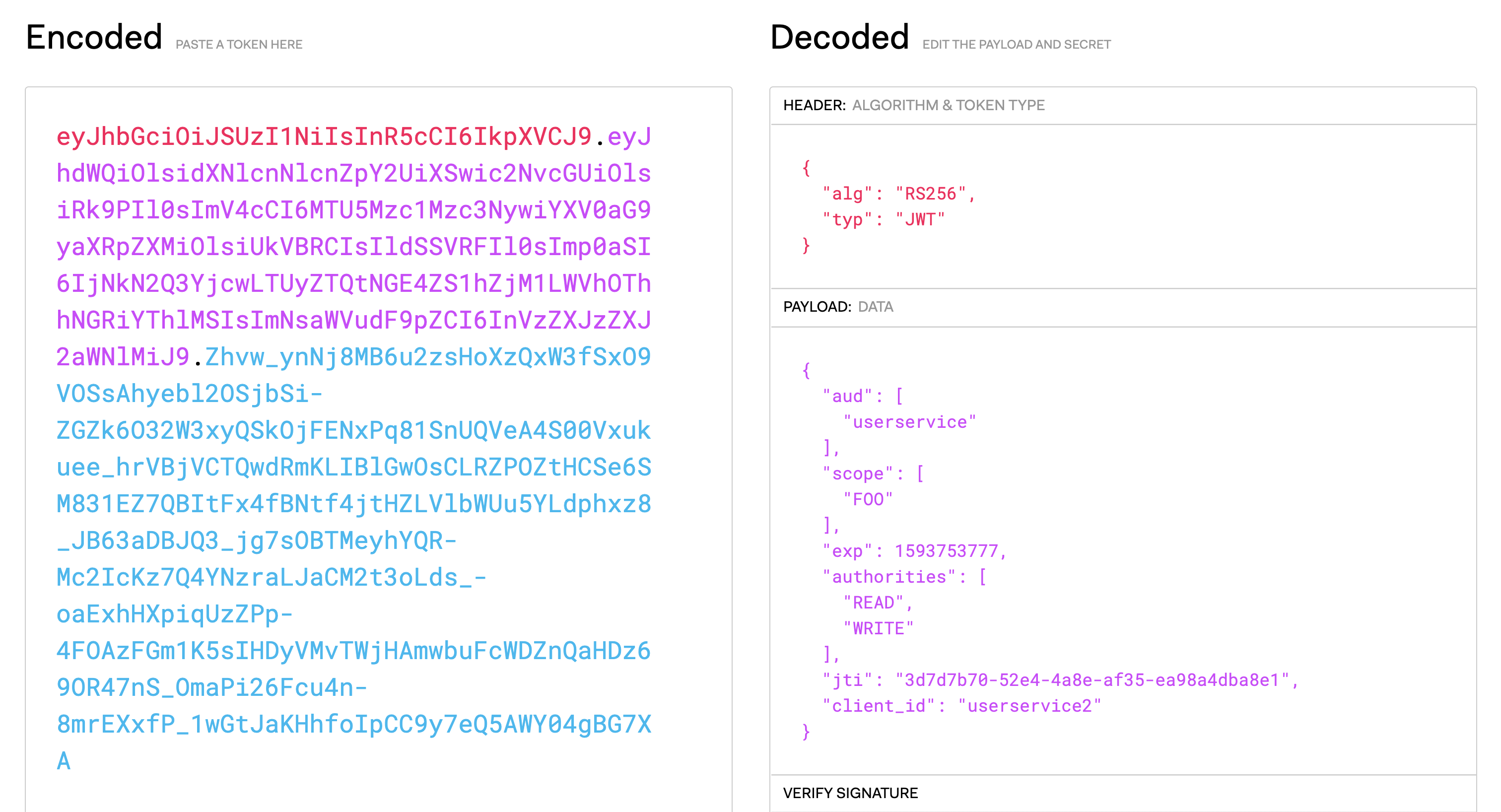1501x812 pixels.
Task: Select the HEADER: Algorithm & Token Type section title
Action: click(x=913, y=105)
